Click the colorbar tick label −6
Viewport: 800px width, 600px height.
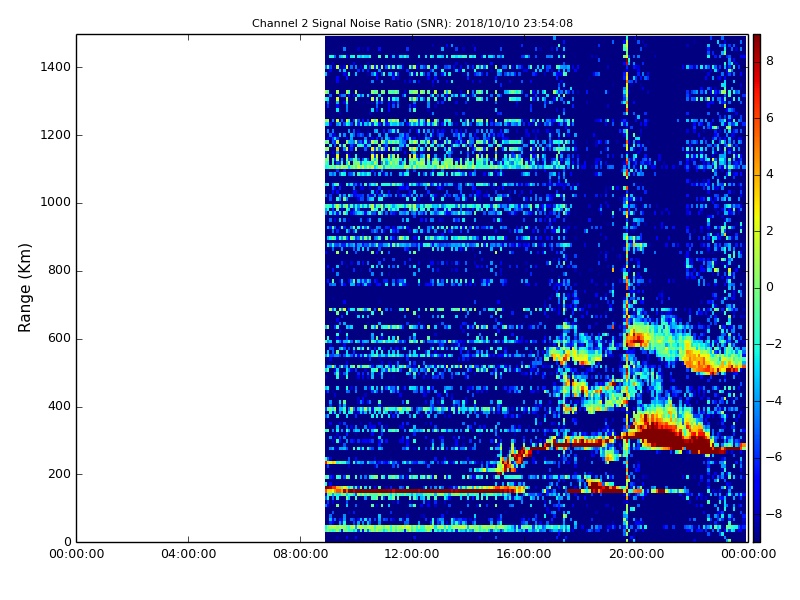pos(773,457)
